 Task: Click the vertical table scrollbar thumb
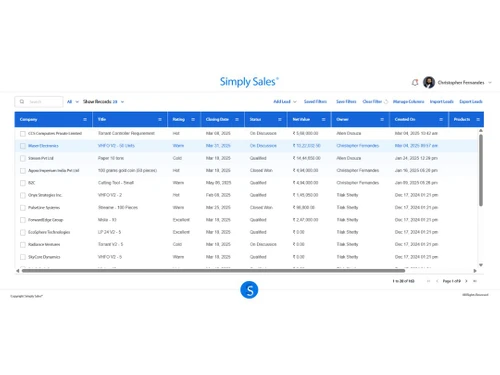(481, 170)
